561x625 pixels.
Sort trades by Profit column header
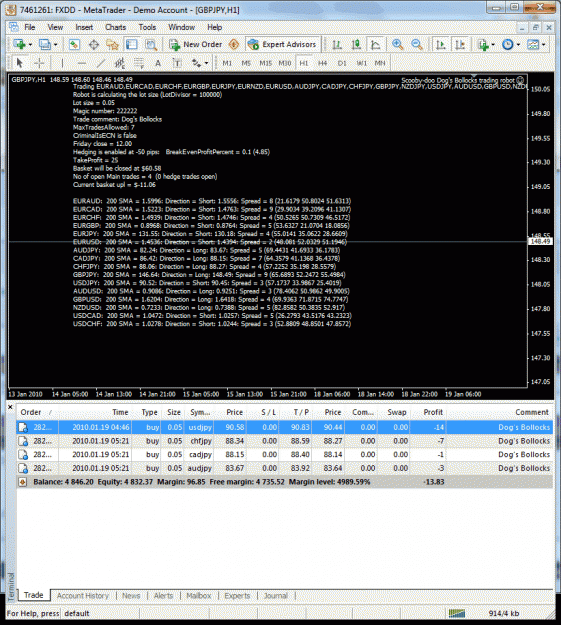[433, 412]
